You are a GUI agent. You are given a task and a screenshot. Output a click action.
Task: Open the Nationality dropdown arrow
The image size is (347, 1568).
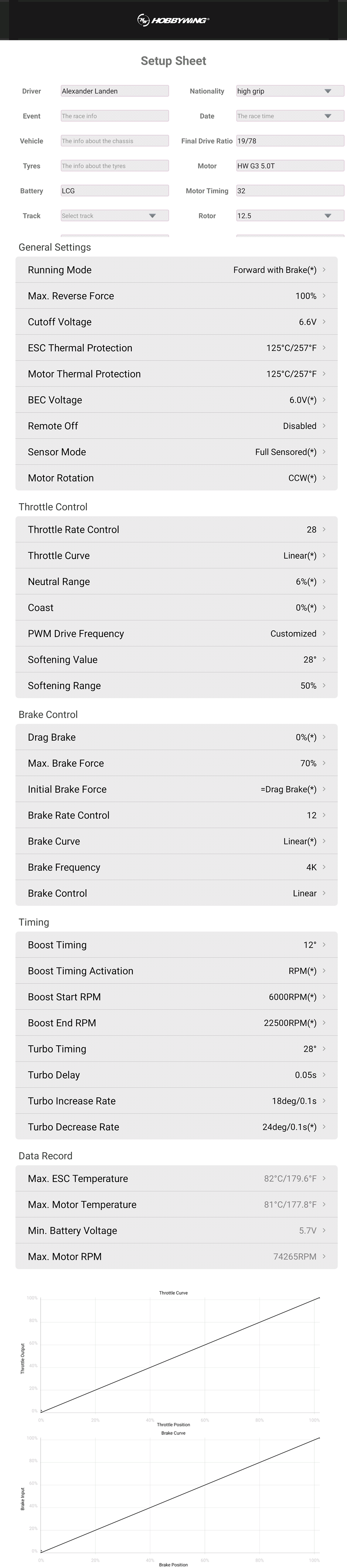point(328,91)
